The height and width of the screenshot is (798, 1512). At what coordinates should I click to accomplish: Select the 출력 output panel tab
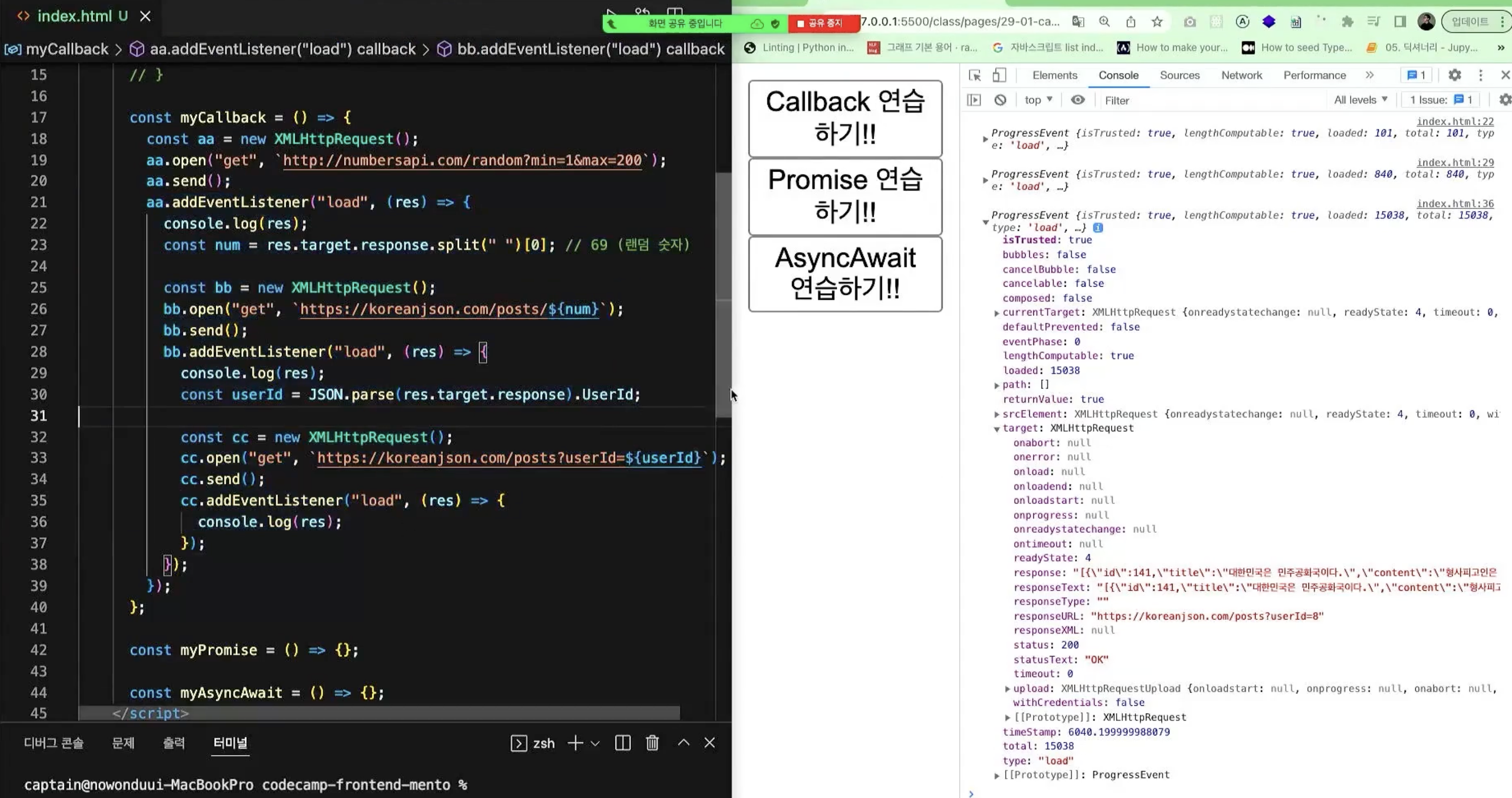point(174,743)
